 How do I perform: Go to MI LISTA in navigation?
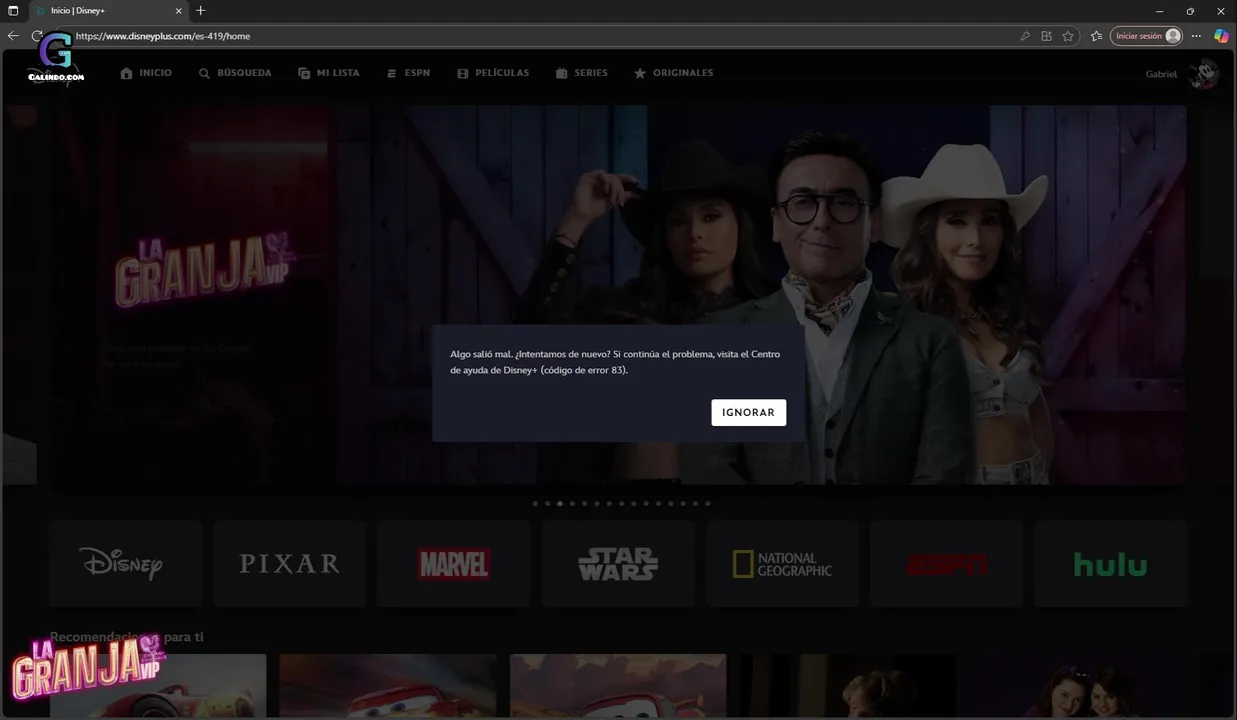click(329, 73)
